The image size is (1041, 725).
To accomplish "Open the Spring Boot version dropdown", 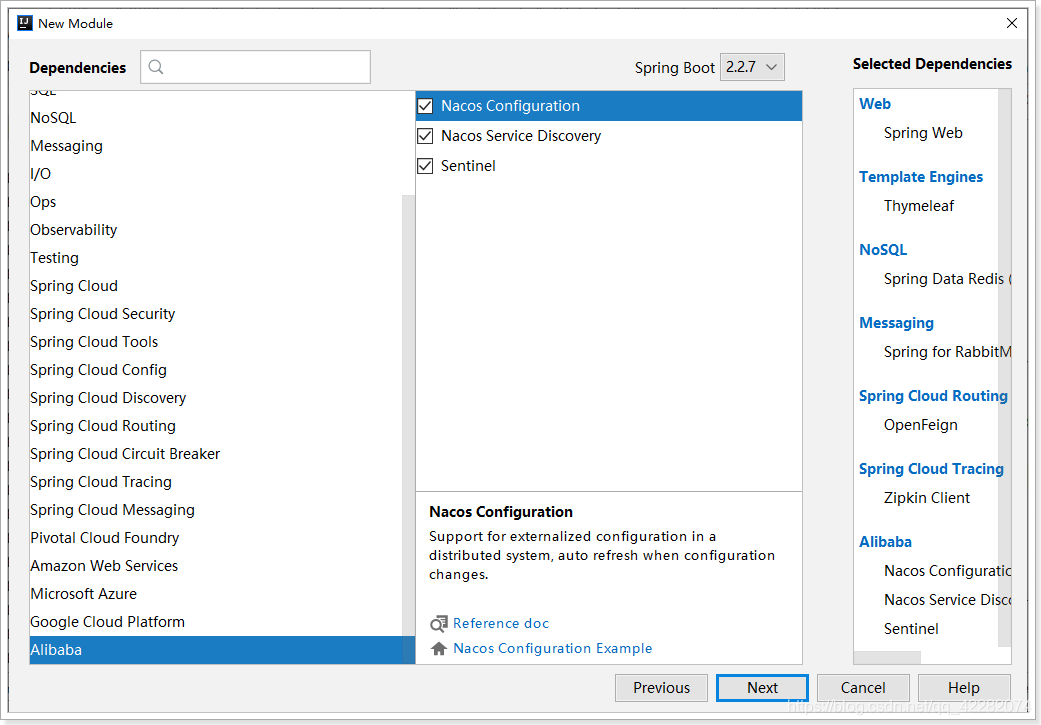I will coord(752,67).
